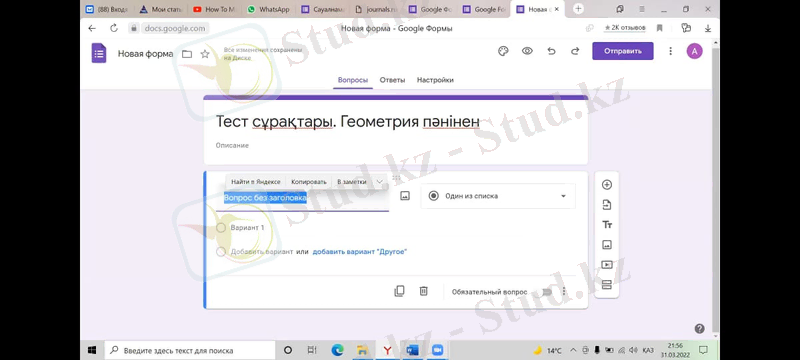The image size is (800, 360).
Task: Delete the current question with the trash icon
Action: click(x=423, y=291)
